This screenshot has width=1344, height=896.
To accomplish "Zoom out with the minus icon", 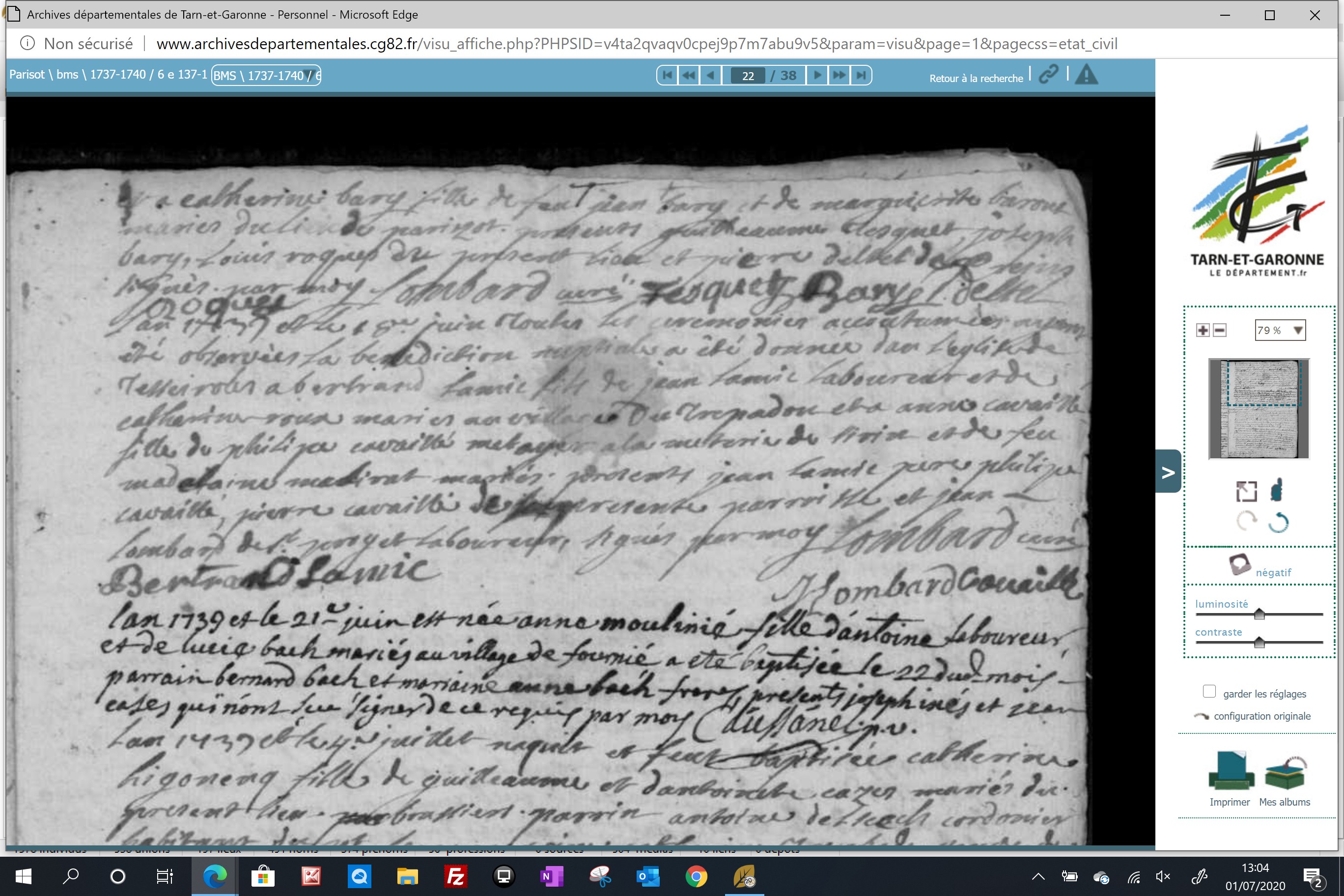I will click(x=1219, y=330).
